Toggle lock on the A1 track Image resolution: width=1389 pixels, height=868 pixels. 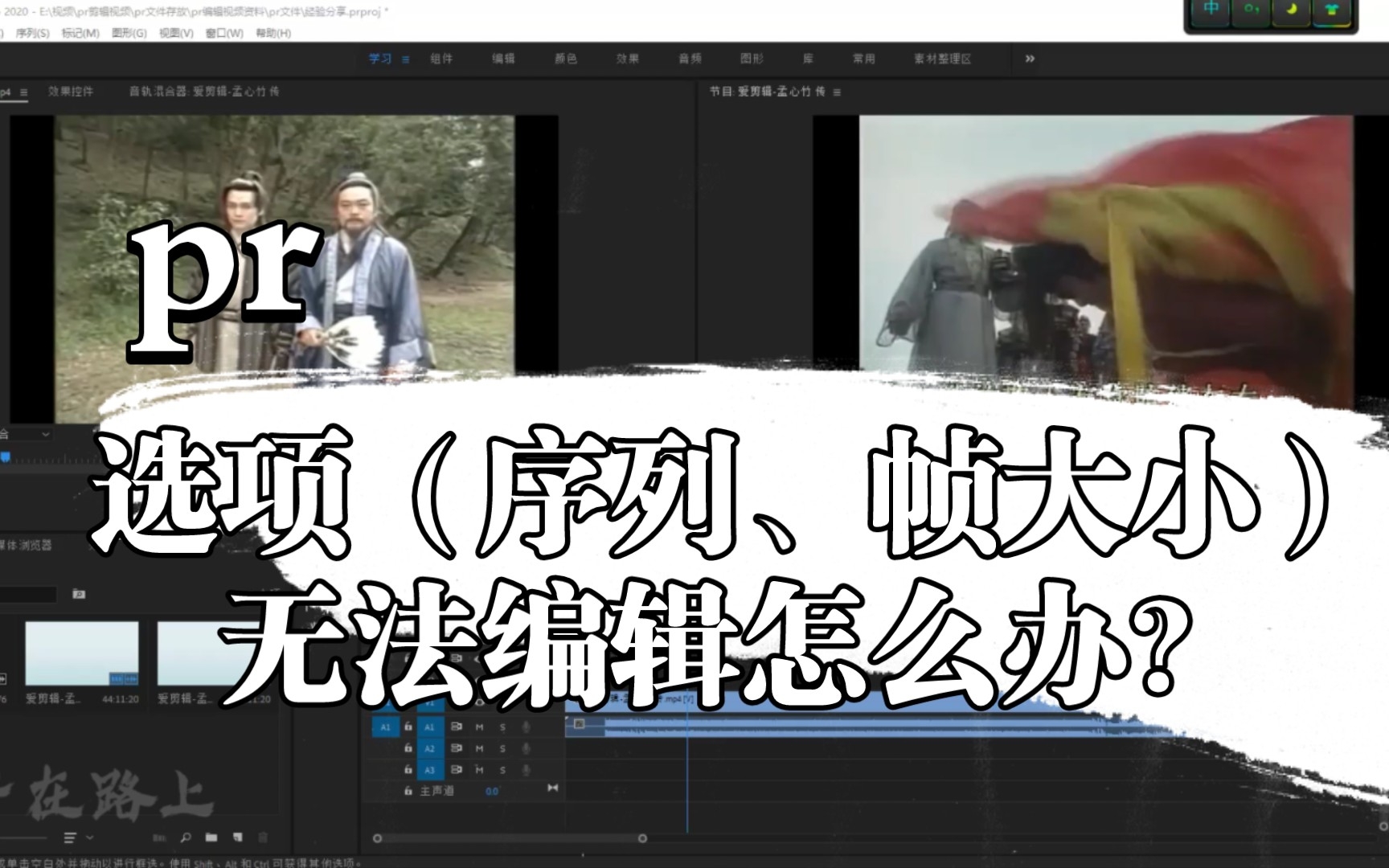point(408,727)
